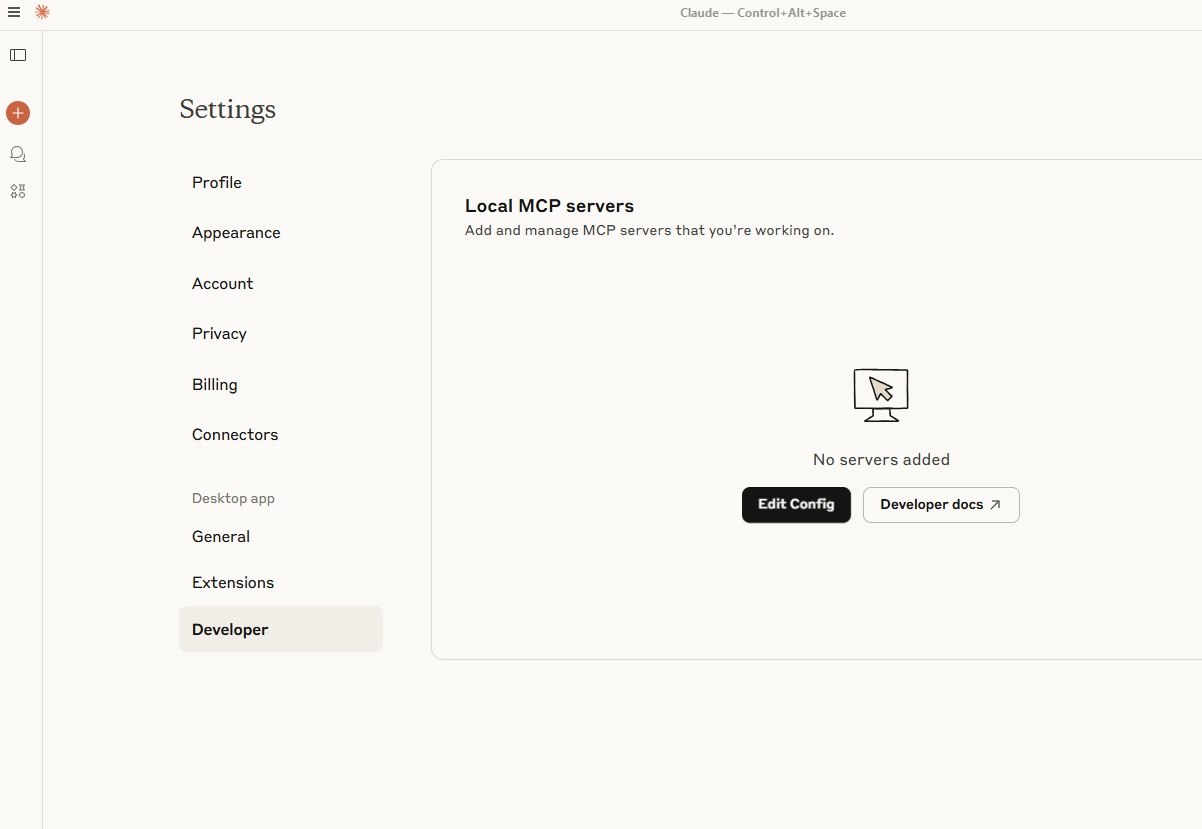This screenshot has height=829, width=1202.
Task: Open the hamburger menu
Action: pyautogui.click(x=14, y=12)
